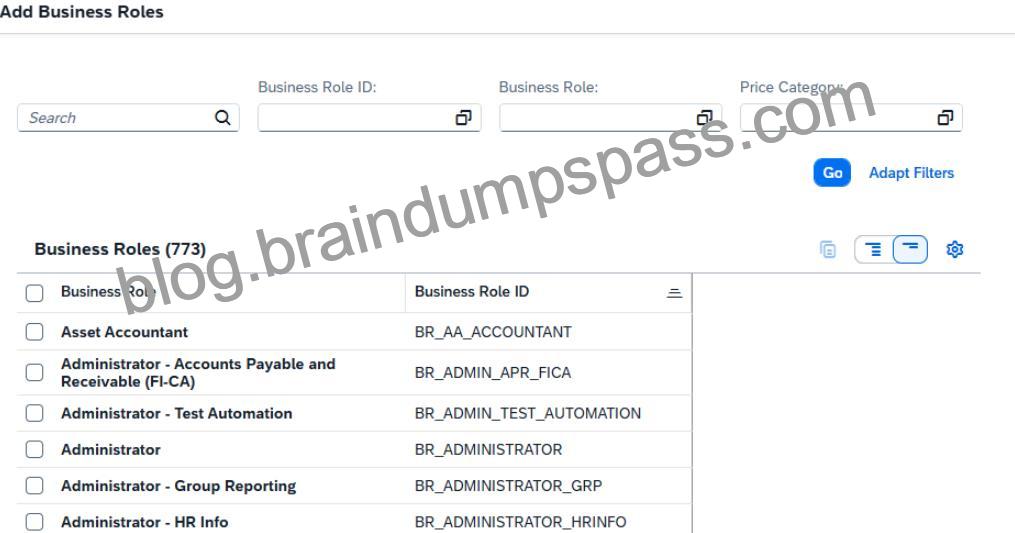Open Business Role ID column sort menu
1015x533 pixels.
pos(674,293)
